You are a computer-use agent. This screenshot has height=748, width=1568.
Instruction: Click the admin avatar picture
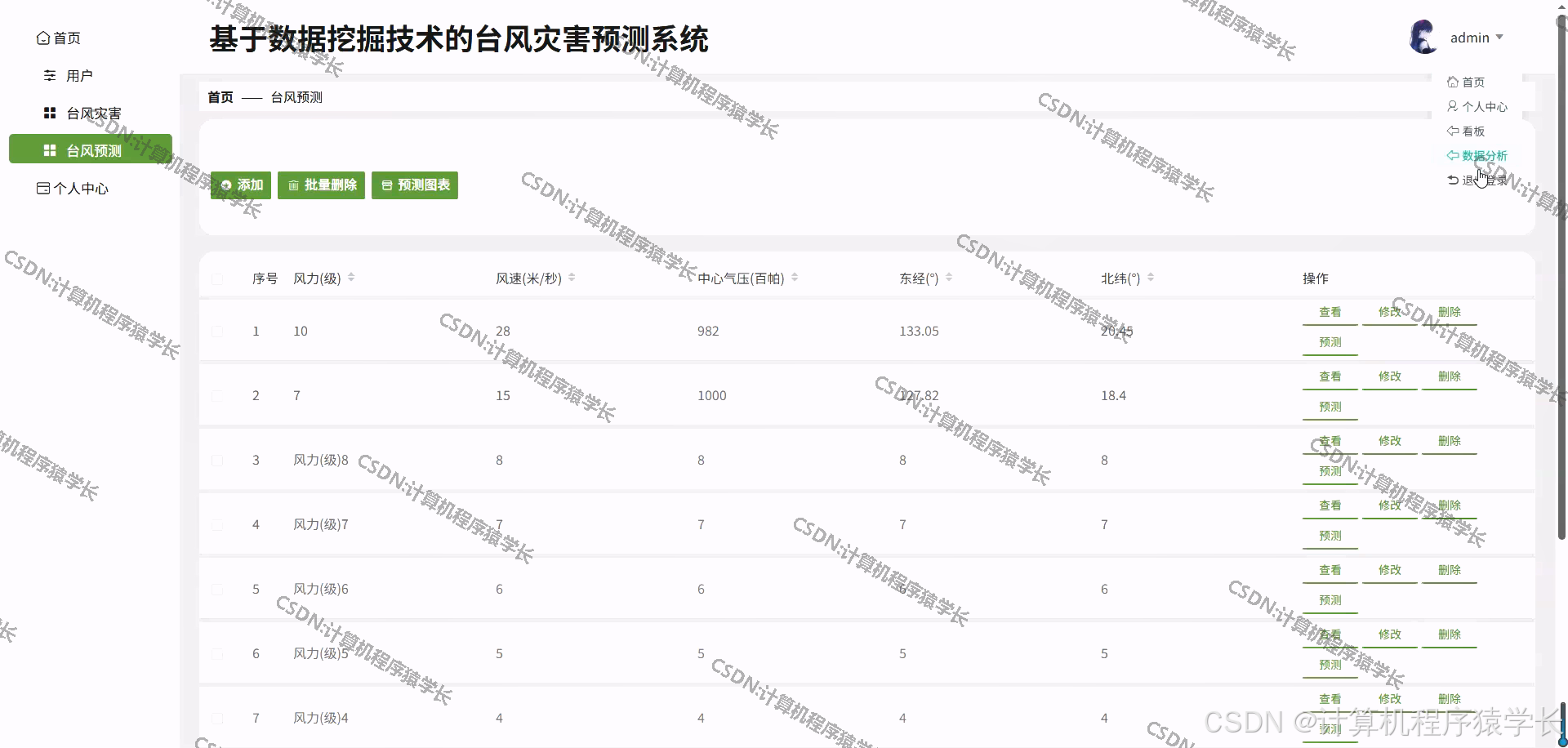(x=1423, y=38)
